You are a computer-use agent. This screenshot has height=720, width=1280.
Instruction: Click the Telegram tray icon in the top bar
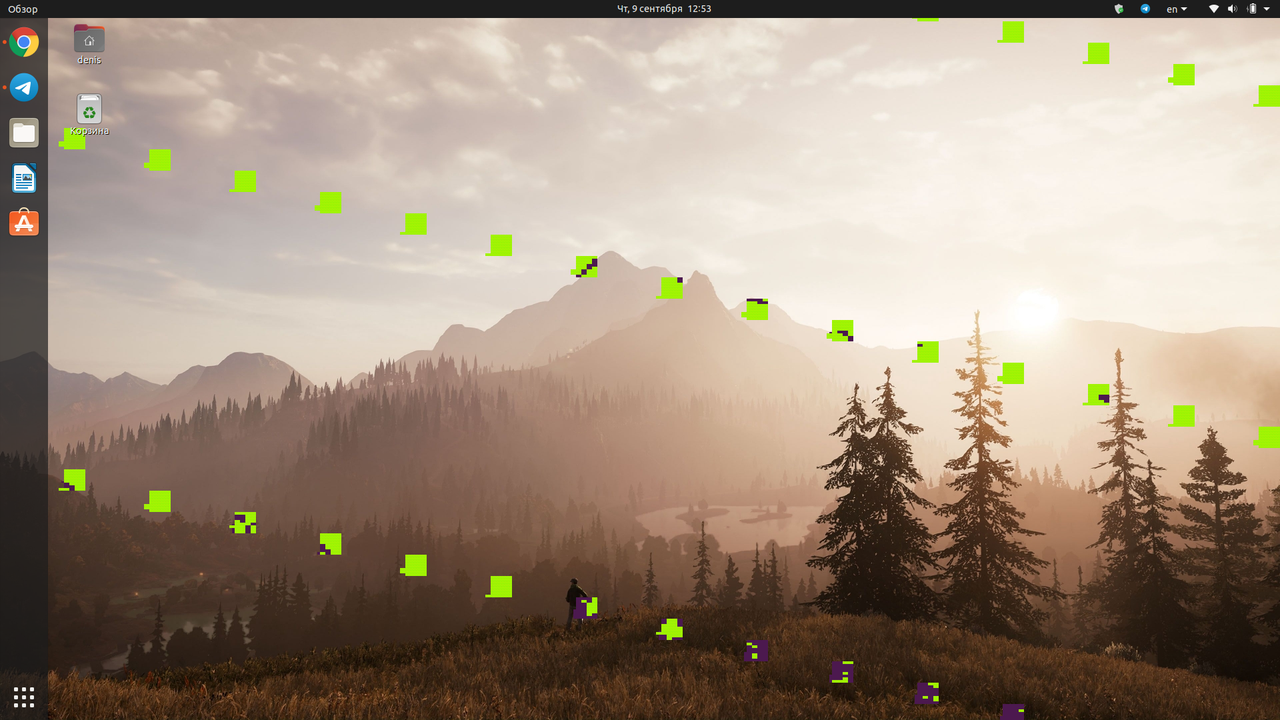[x=1145, y=8]
